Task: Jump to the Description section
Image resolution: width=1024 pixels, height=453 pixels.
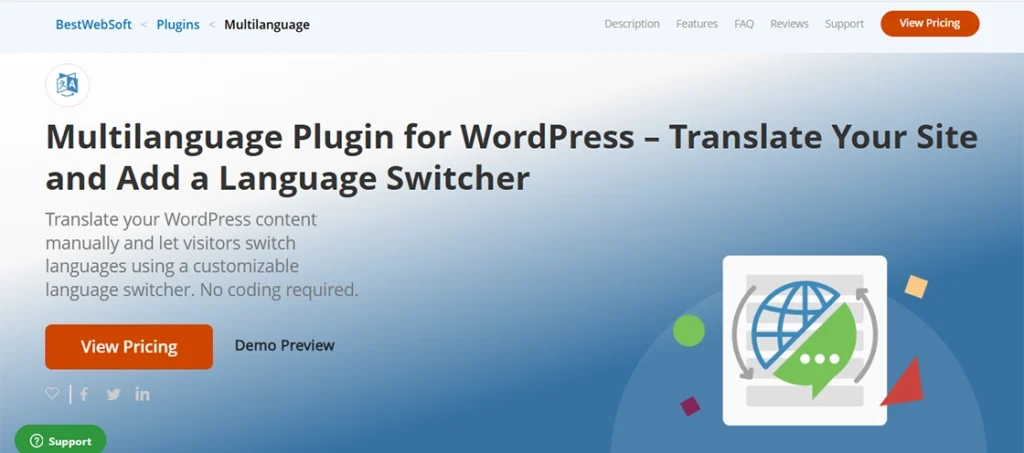Action: pyautogui.click(x=632, y=23)
